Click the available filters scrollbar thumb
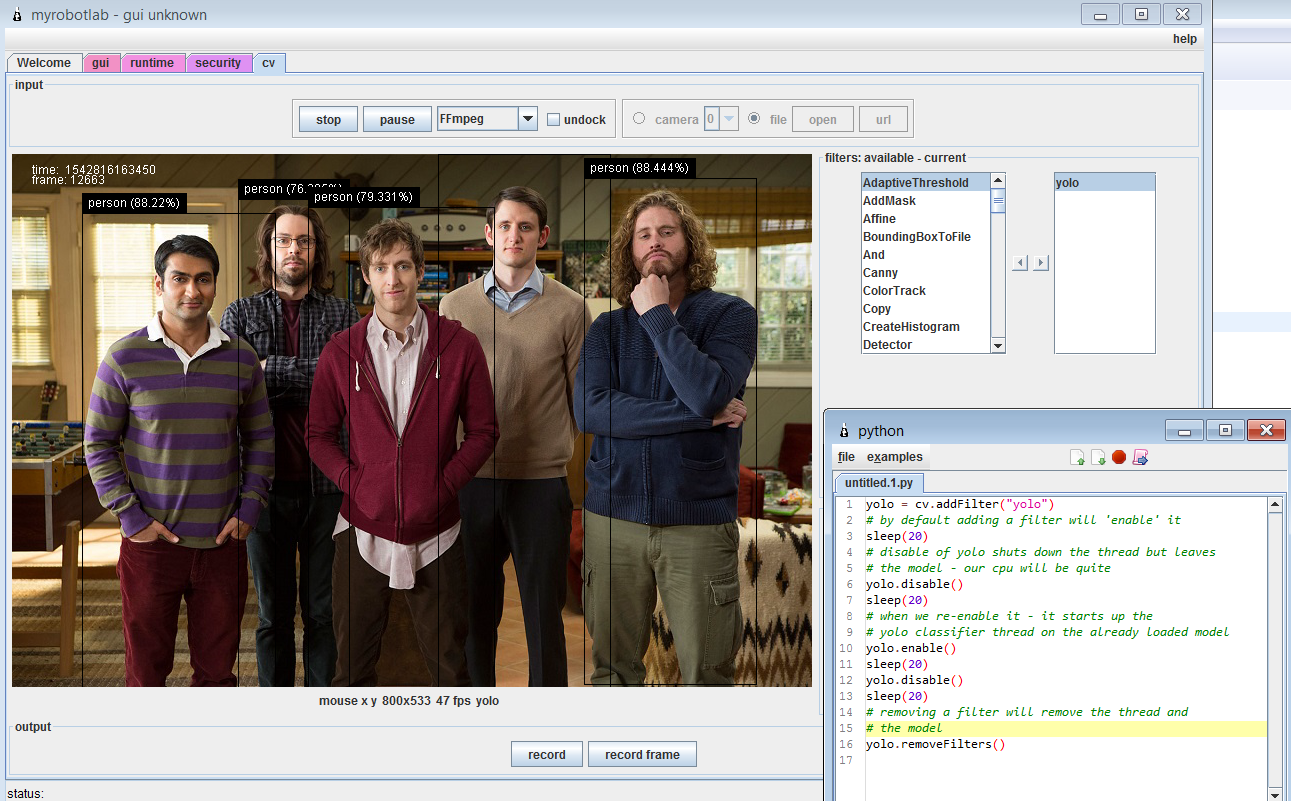 (997, 201)
